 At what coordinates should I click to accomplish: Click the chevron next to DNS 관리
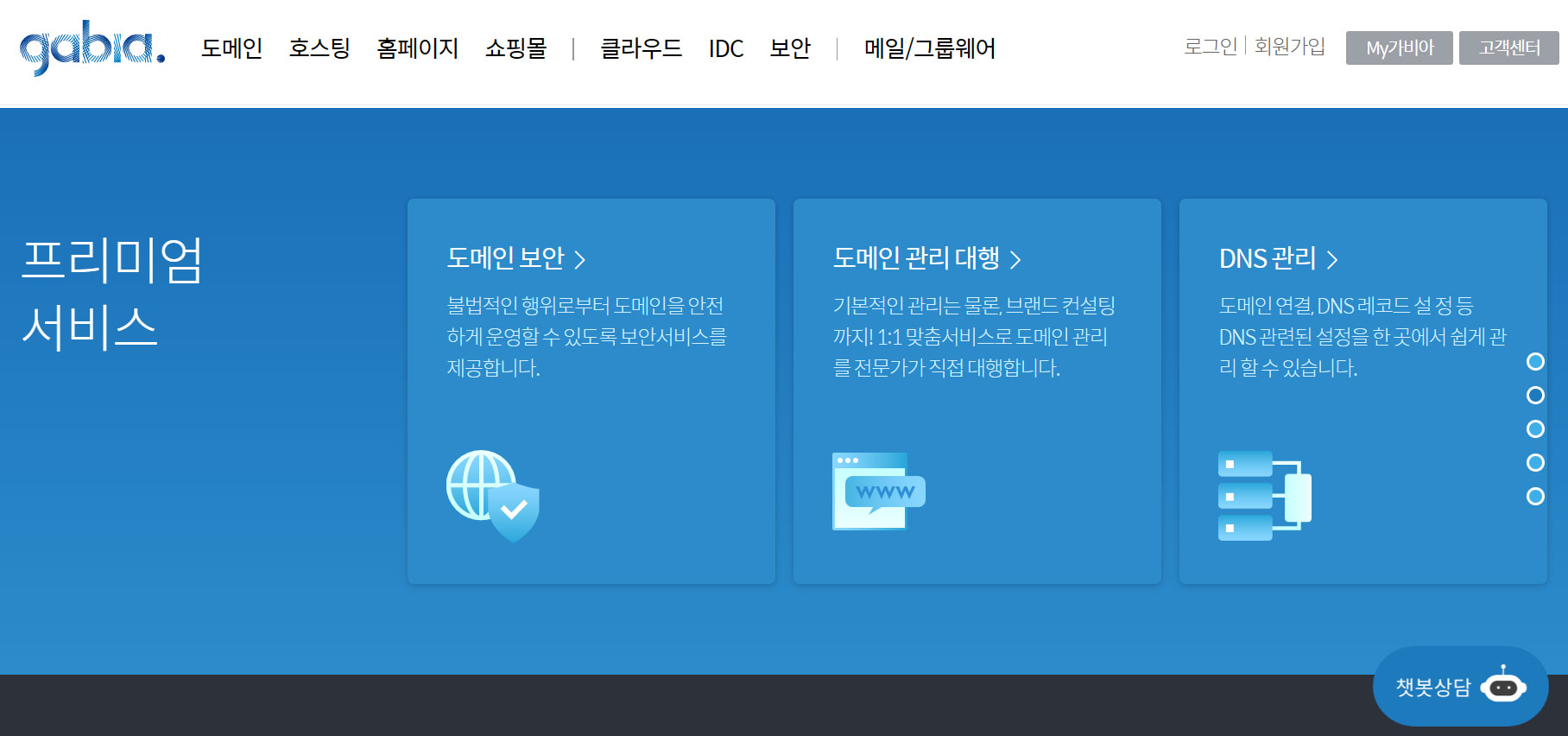click(x=1332, y=259)
